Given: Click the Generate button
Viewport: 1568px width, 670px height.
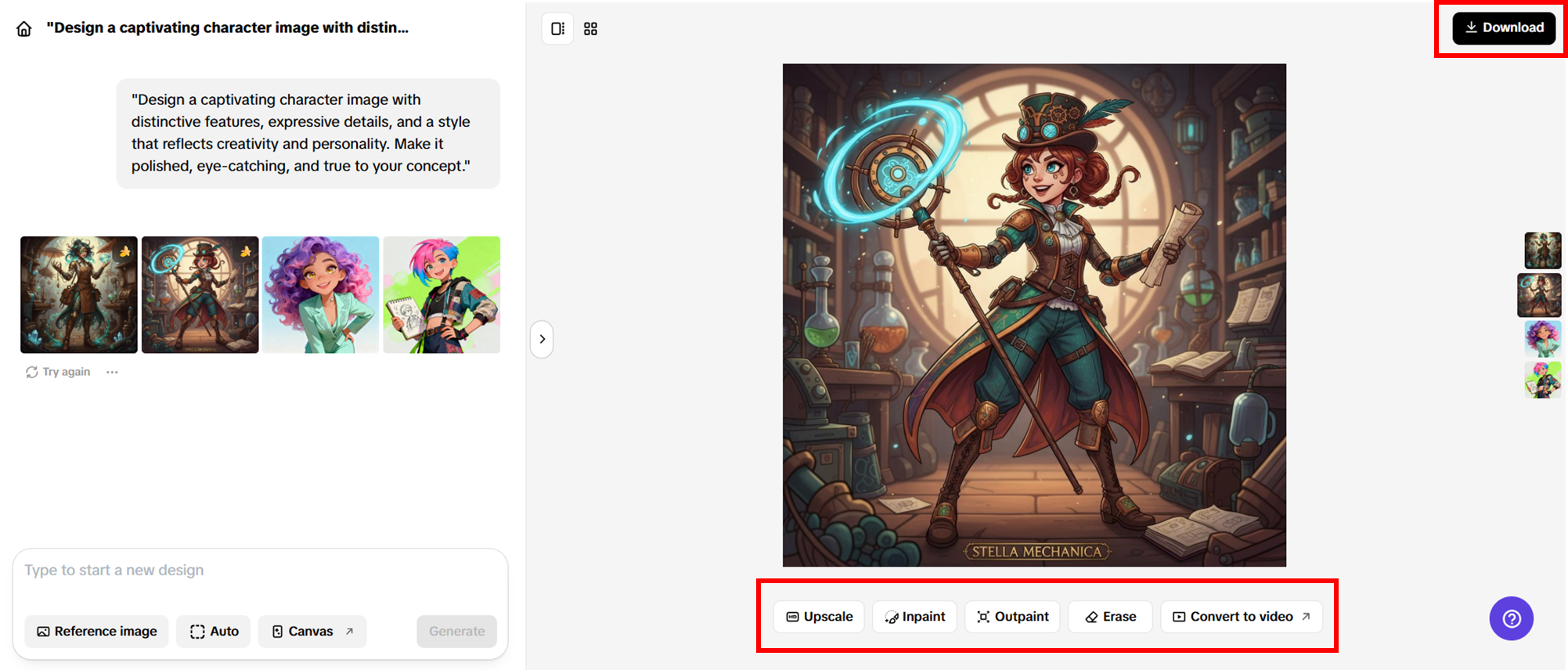Looking at the screenshot, I should point(456,632).
